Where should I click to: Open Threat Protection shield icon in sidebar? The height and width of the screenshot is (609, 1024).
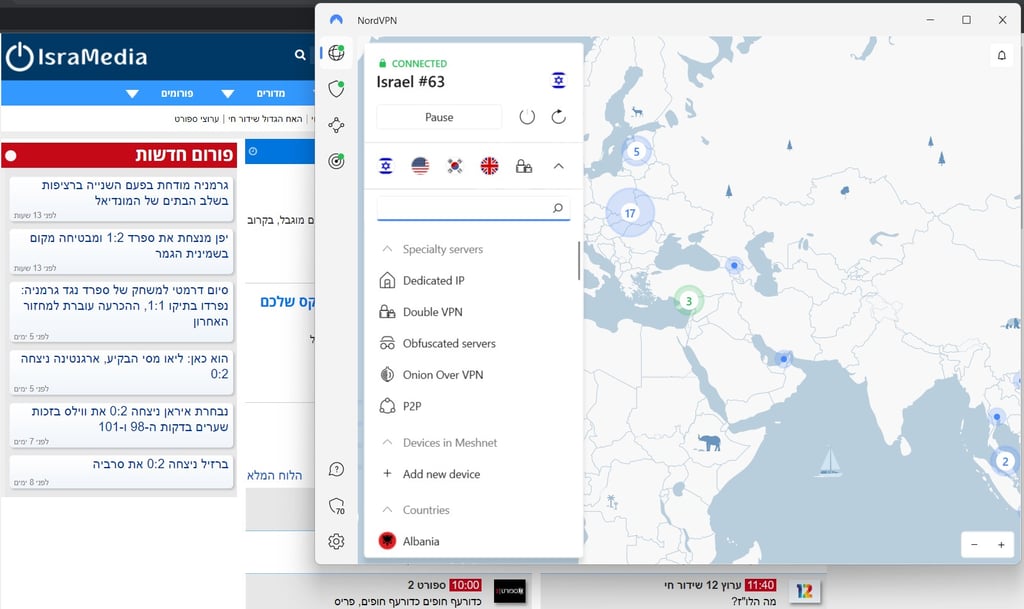(x=336, y=88)
